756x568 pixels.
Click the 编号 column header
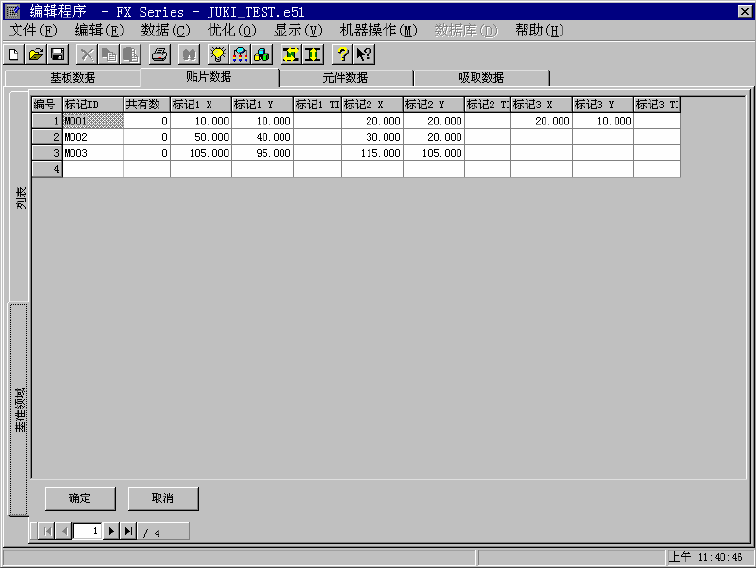click(47, 104)
